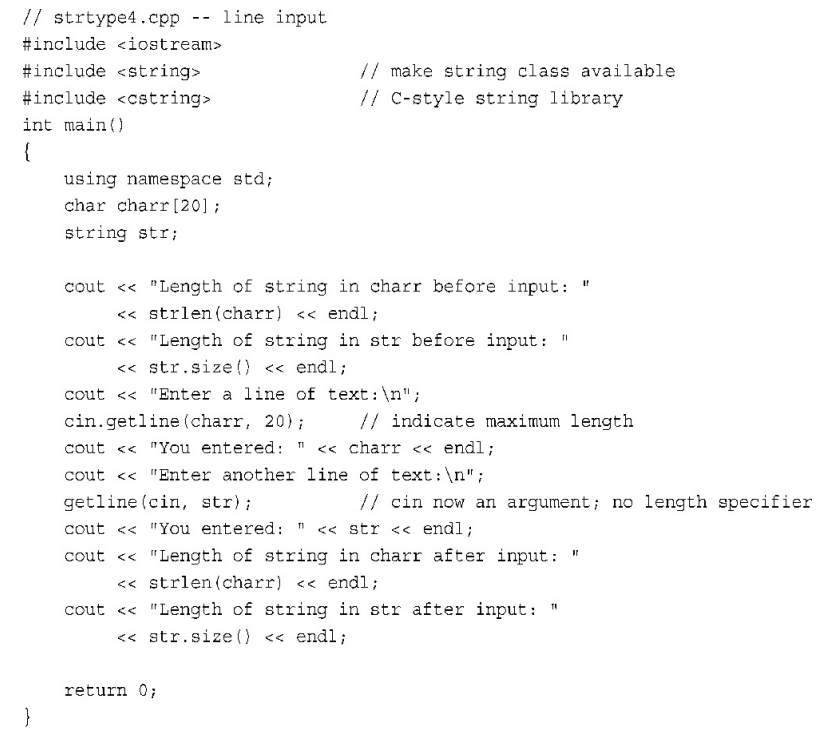Click the #include <string> directive

click(112, 71)
